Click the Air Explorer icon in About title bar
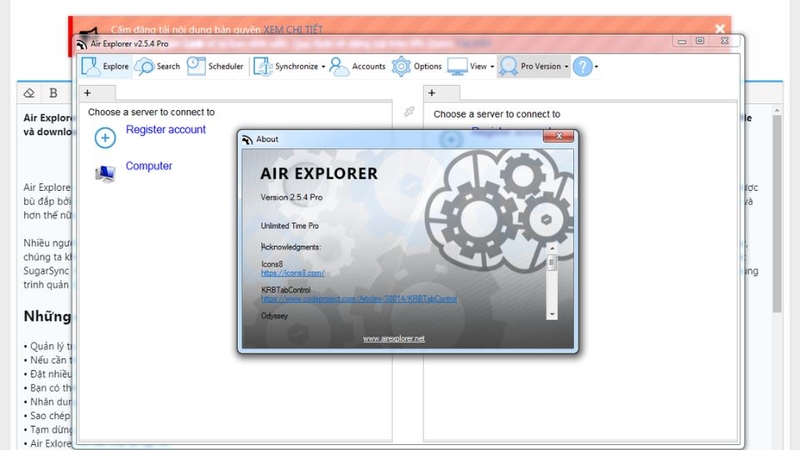The height and width of the screenshot is (450, 800). [247, 139]
